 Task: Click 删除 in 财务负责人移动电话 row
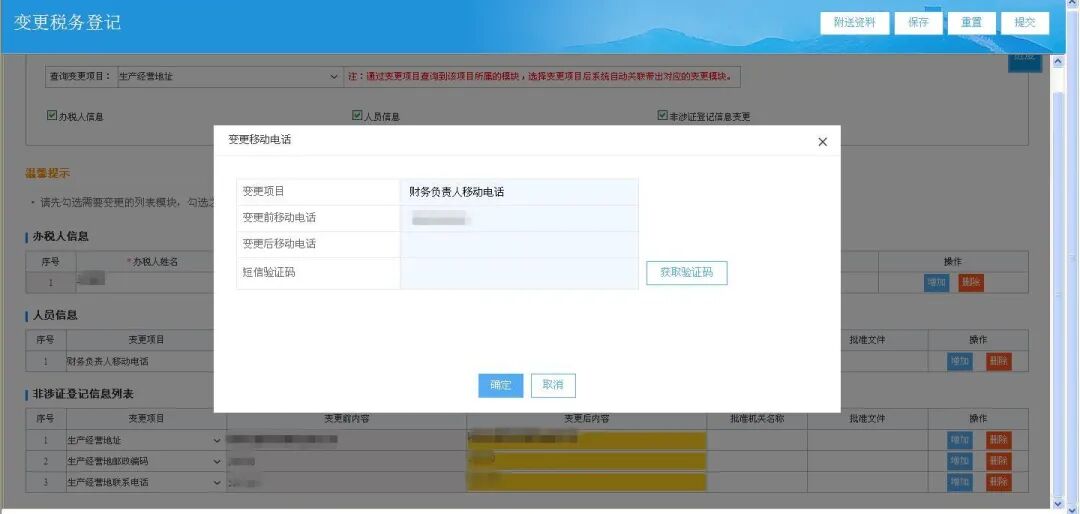[x=999, y=362]
